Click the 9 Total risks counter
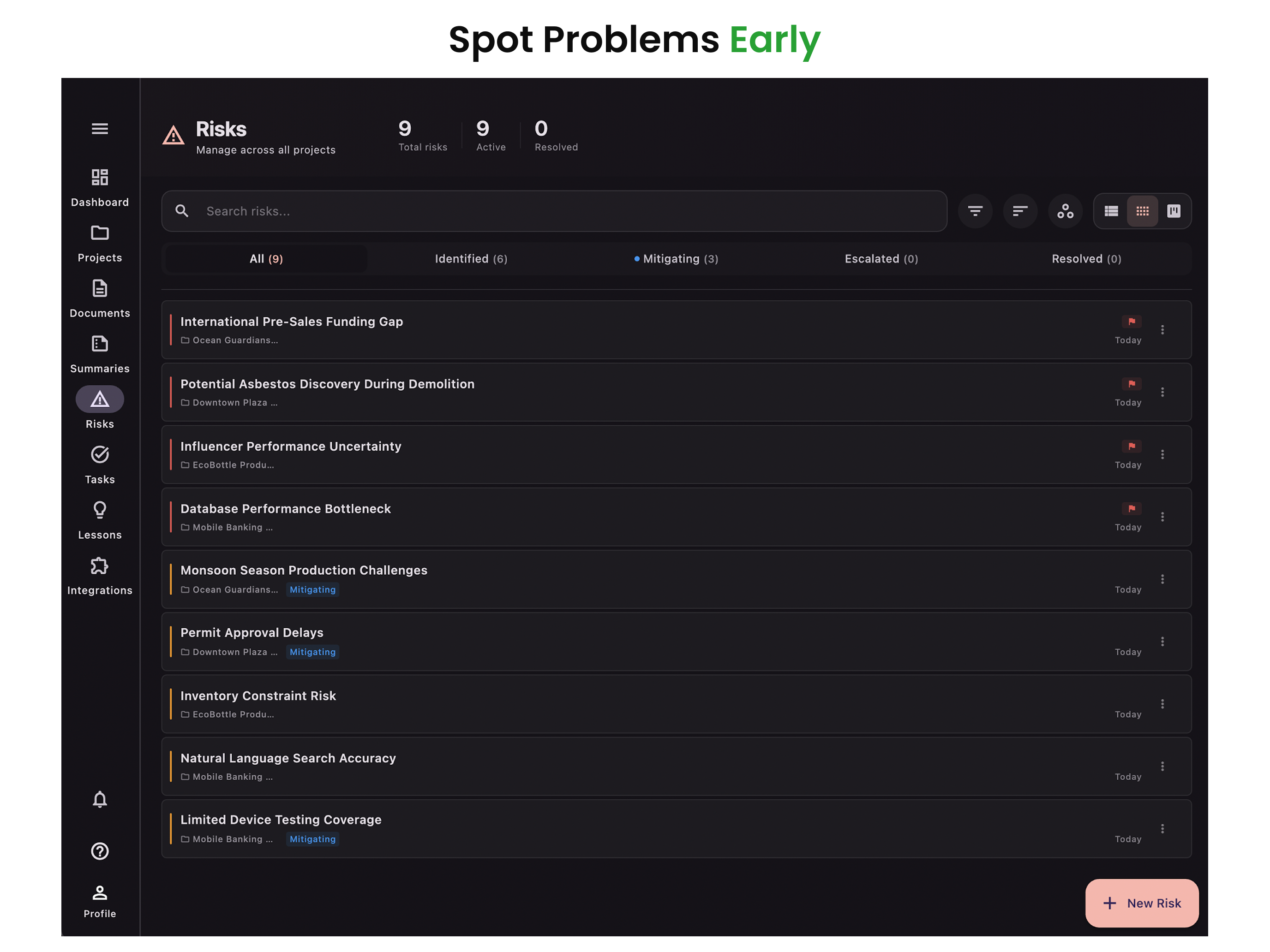The image size is (1270, 952). 423,136
